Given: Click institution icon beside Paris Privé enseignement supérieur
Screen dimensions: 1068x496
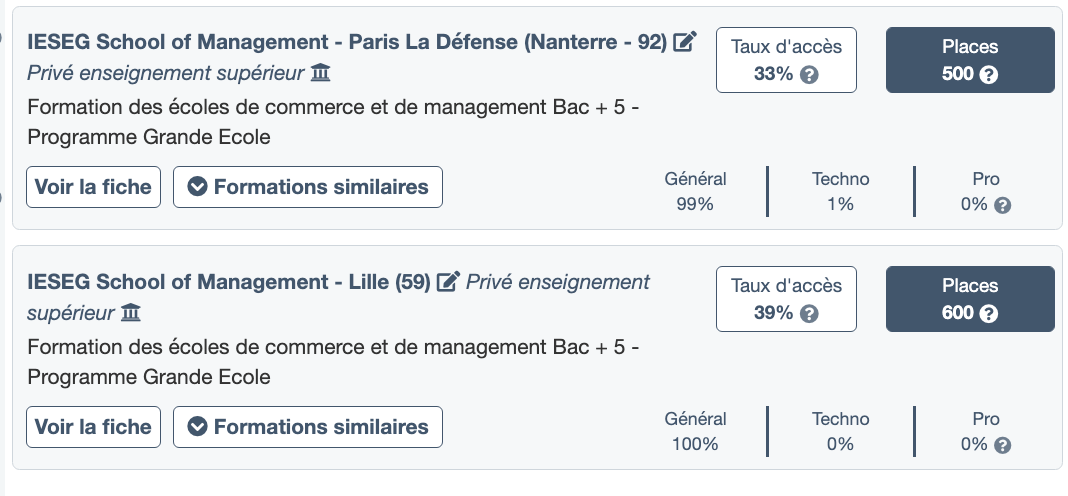Looking at the screenshot, I should click(320, 73).
